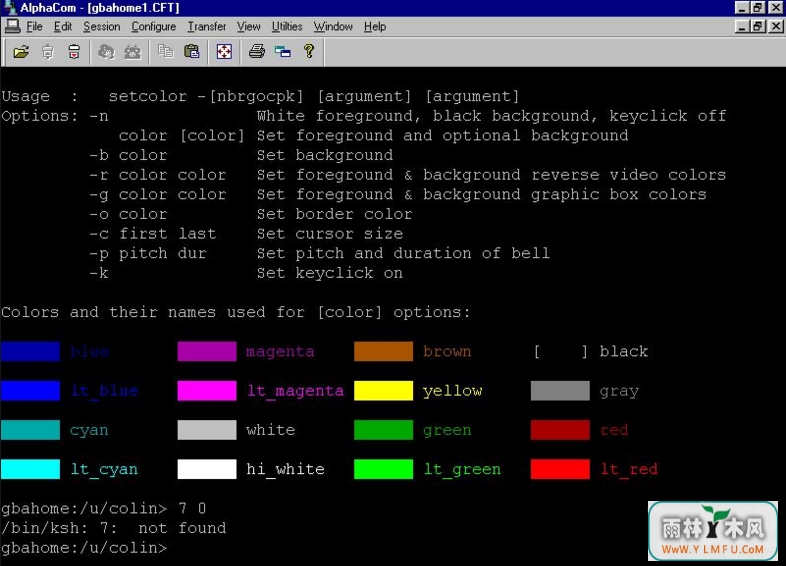Click the last 'gbahome:/u/colin>' prompt line
Screen dimensions: 786x566
pyautogui.click(x=84, y=548)
